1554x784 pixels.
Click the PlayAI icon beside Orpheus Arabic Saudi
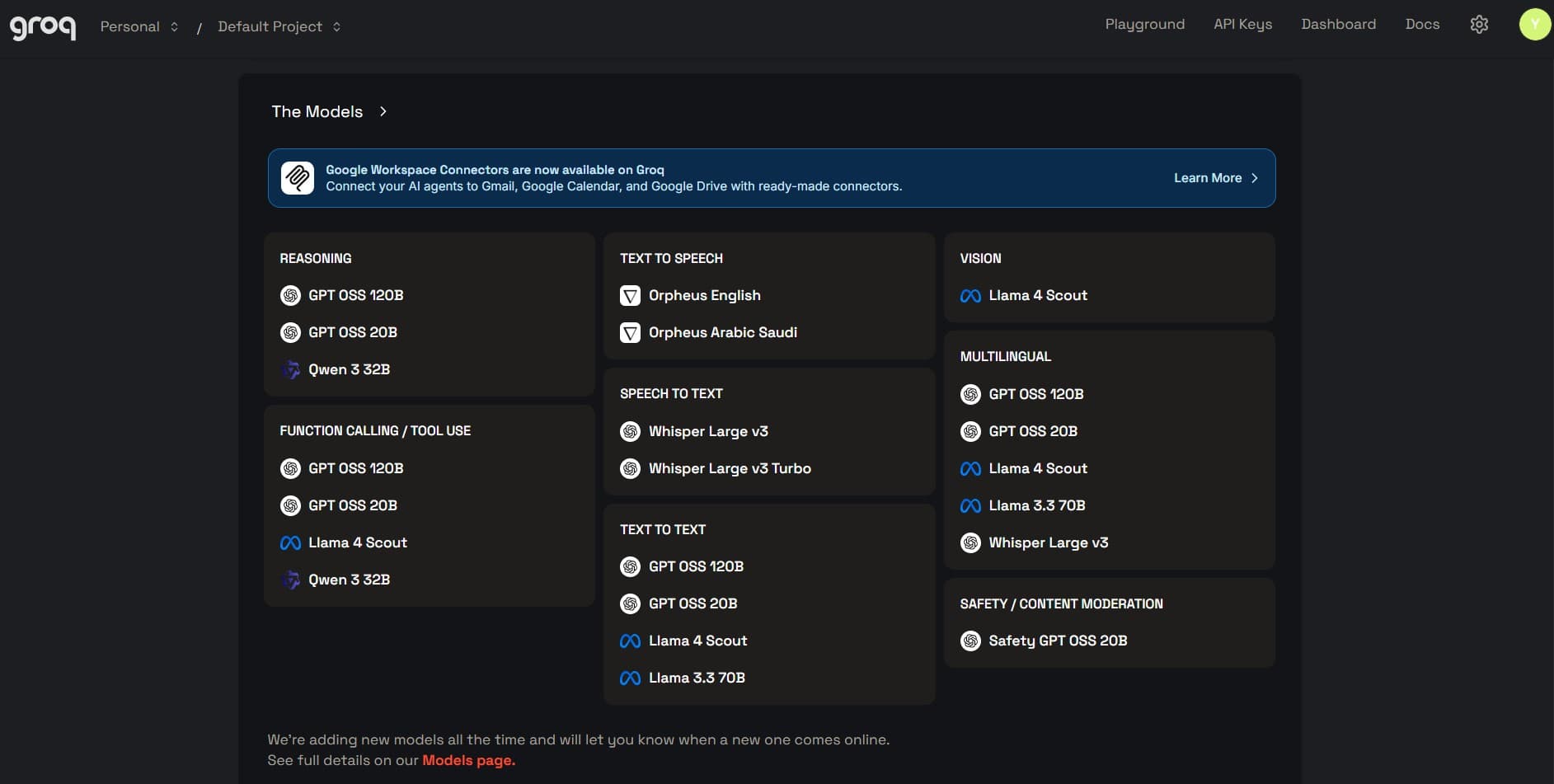(x=630, y=332)
